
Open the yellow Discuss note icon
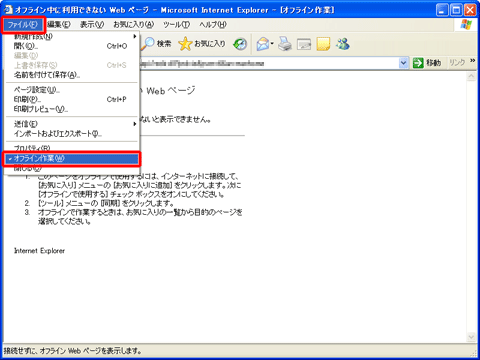click(x=323, y=44)
